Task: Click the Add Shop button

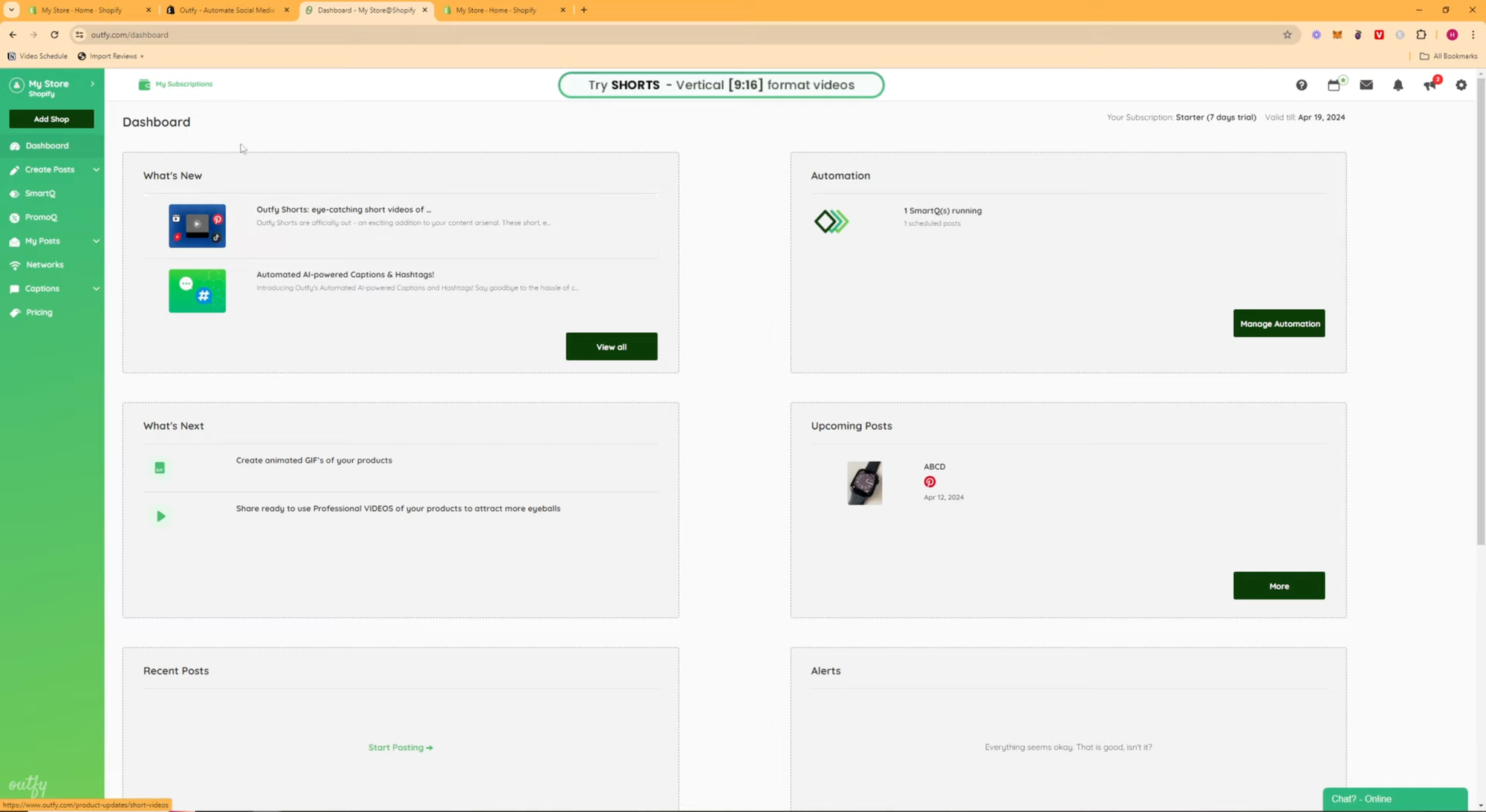Action: 51,119
